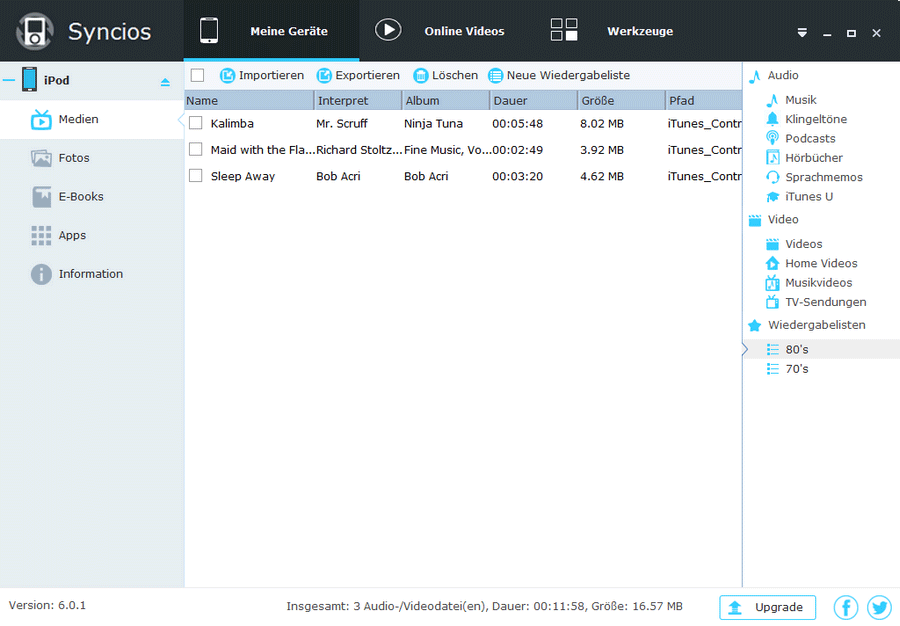
Task: Open the Twitter page icon
Action: pyautogui.click(x=879, y=607)
